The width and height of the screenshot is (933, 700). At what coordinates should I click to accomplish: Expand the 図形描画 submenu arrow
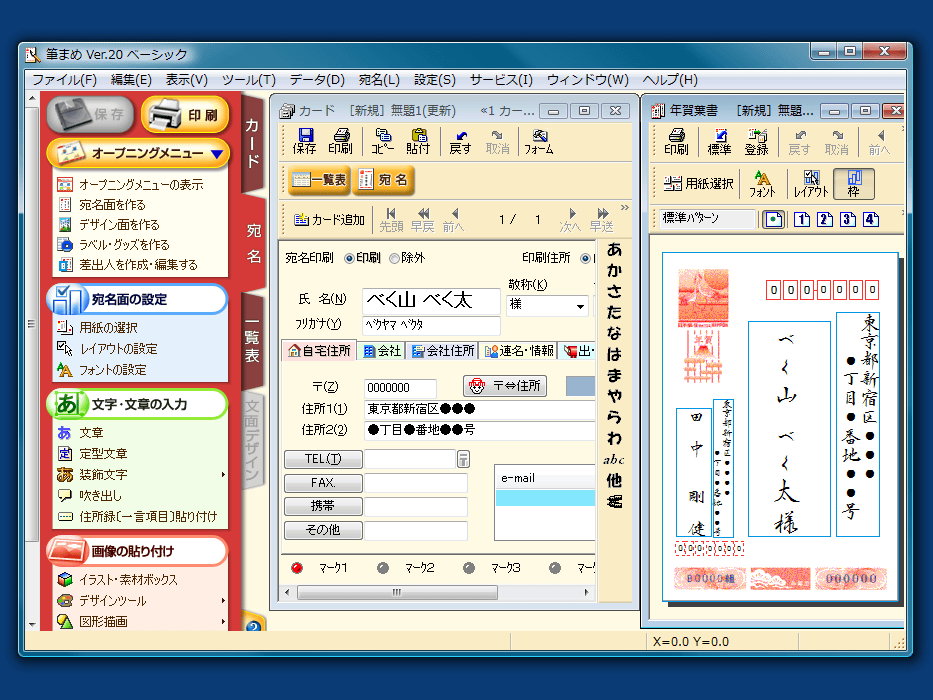[x=223, y=621]
